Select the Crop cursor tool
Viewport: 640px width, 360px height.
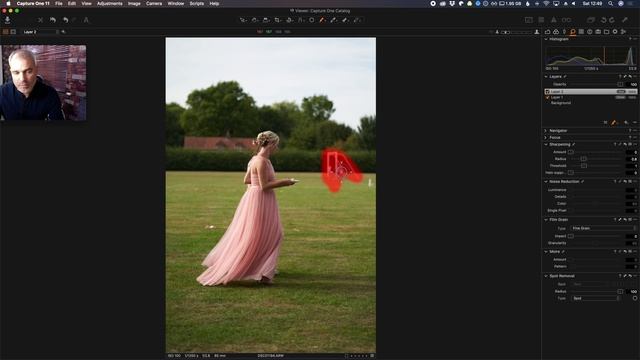point(278,20)
